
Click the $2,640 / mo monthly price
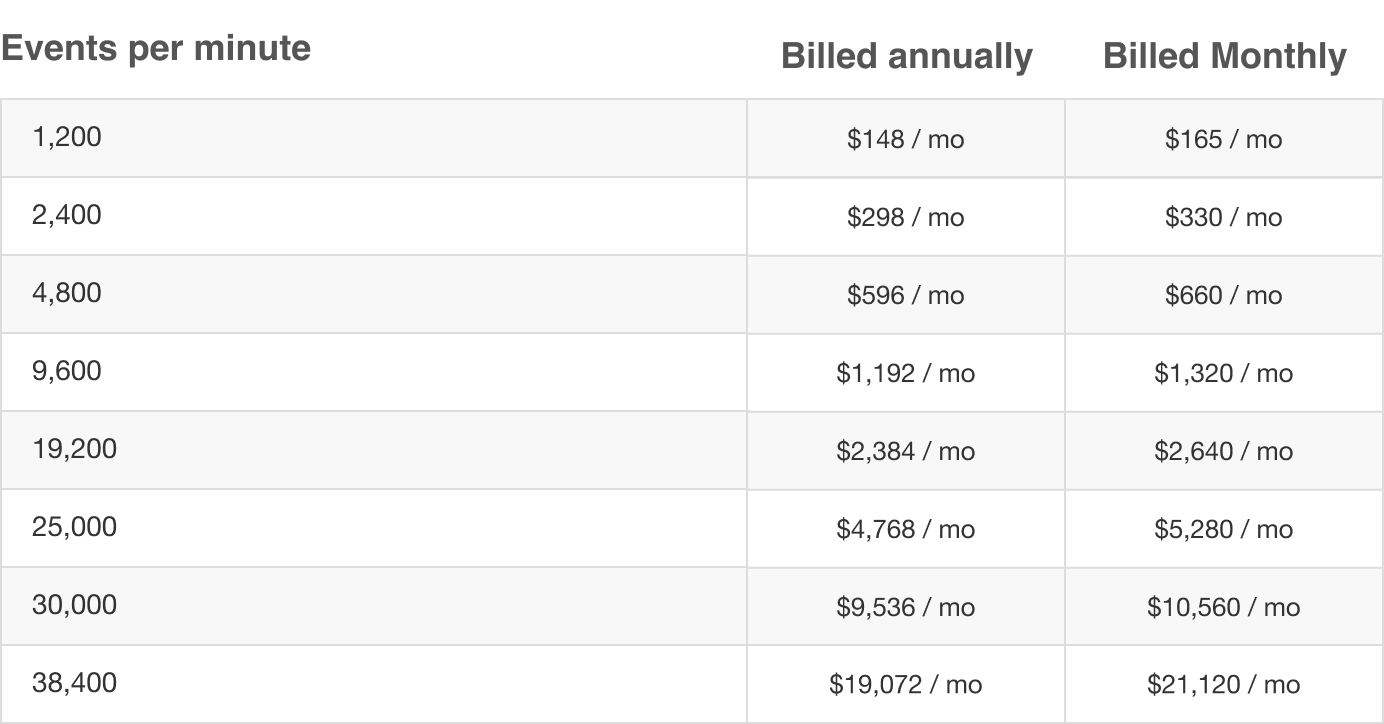click(x=1224, y=451)
